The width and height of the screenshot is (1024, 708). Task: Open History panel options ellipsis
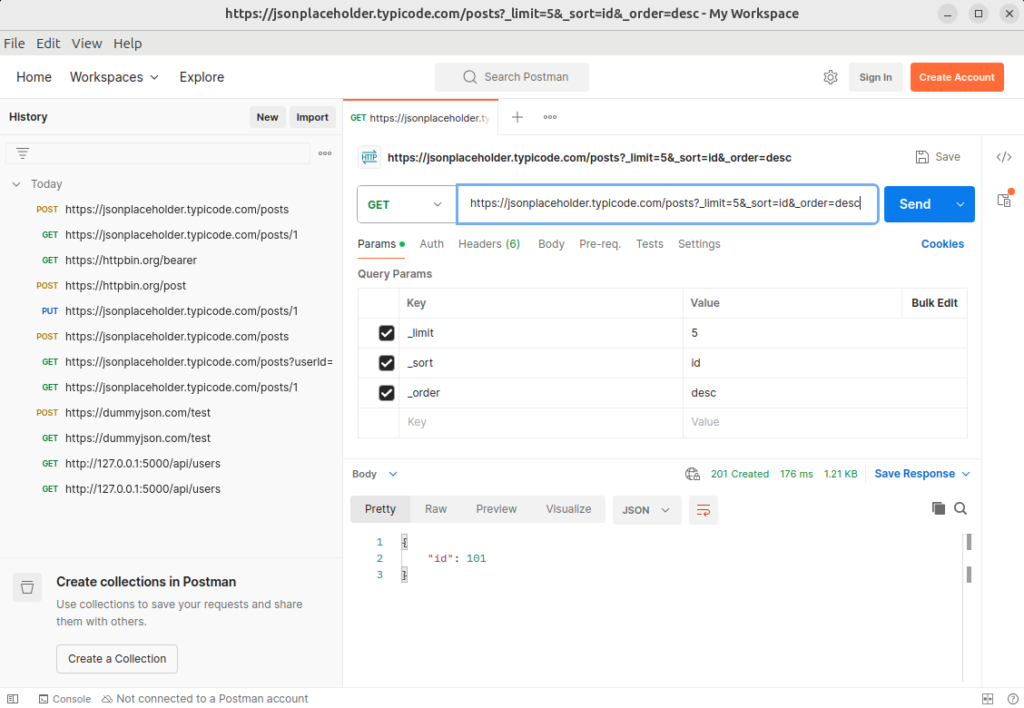[325, 153]
